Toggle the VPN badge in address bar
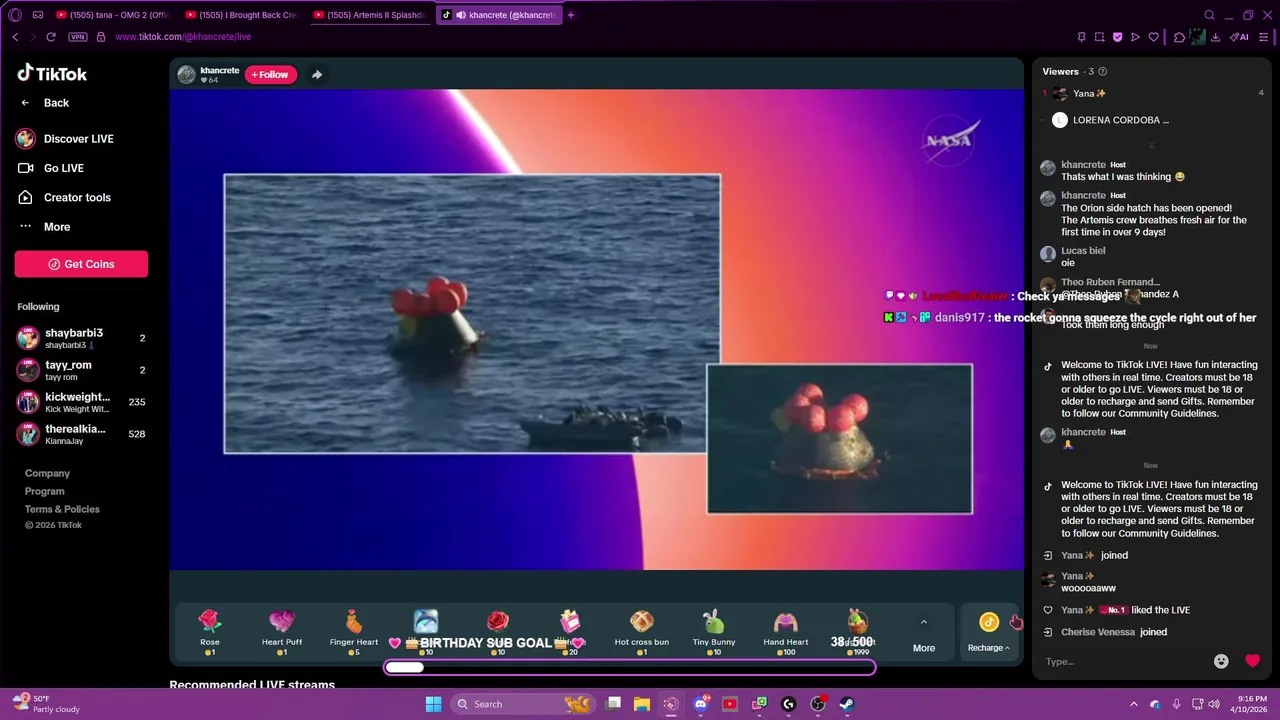Screen dimensions: 1280x720 [x=78, y=37]
